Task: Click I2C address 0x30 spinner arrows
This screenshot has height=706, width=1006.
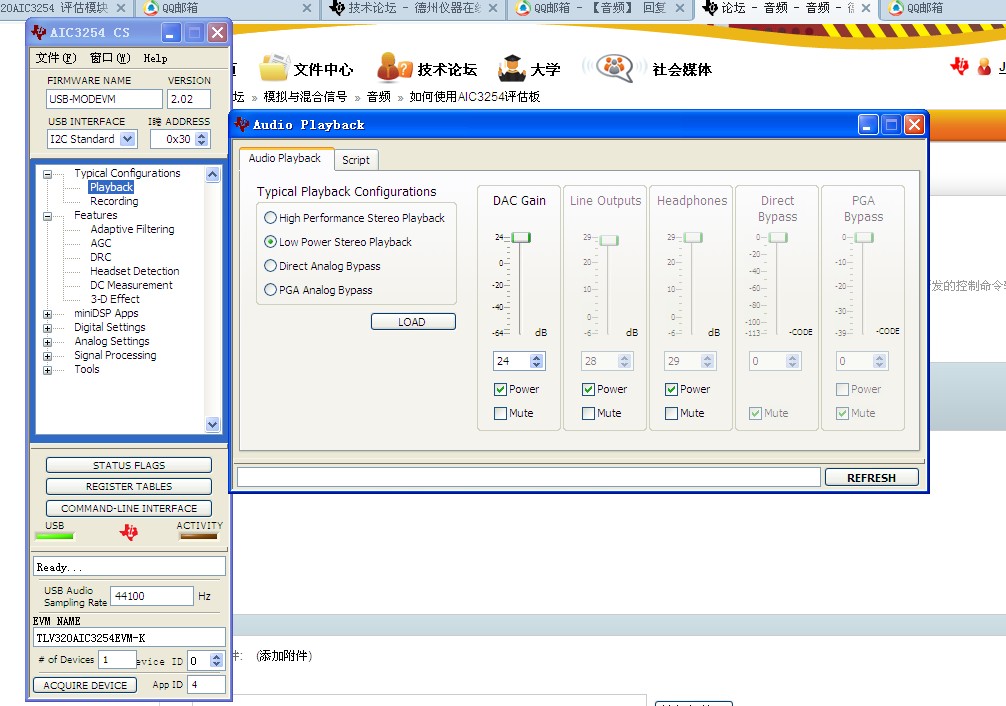Action: [201, 139]
